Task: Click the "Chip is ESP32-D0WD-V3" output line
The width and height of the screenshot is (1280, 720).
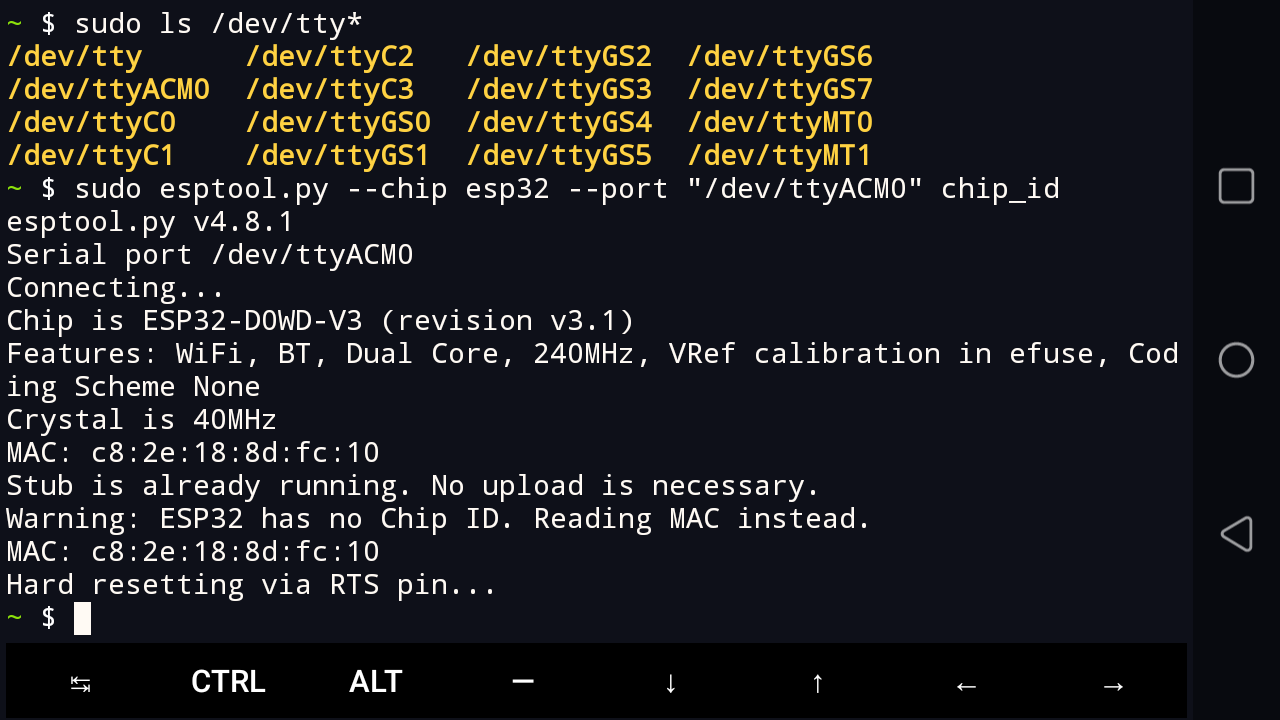Action: coord(320,321)
